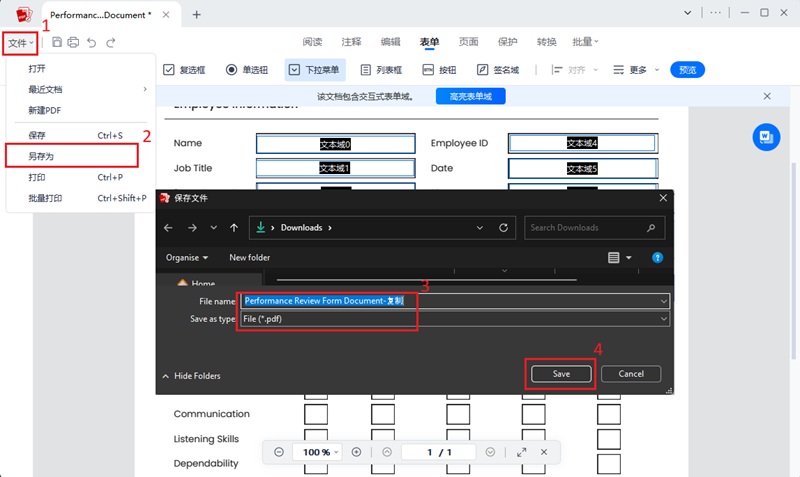Switch to the 表单 (Form) tab
The height and width of the screenshot is (477, 800).
click(x=429, y=42)
